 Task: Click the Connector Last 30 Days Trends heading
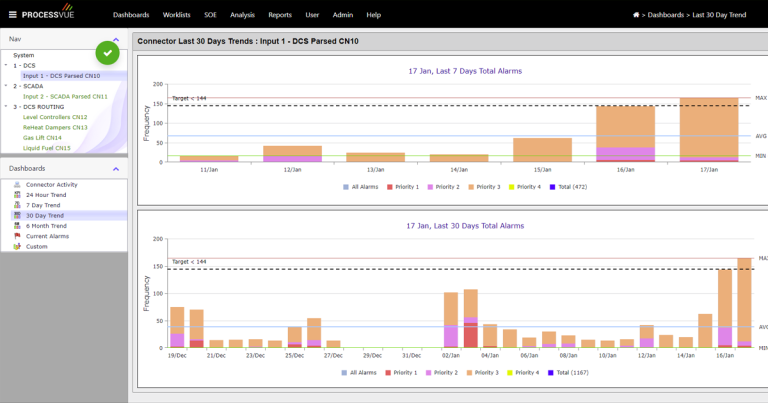(x=248, y=41)
